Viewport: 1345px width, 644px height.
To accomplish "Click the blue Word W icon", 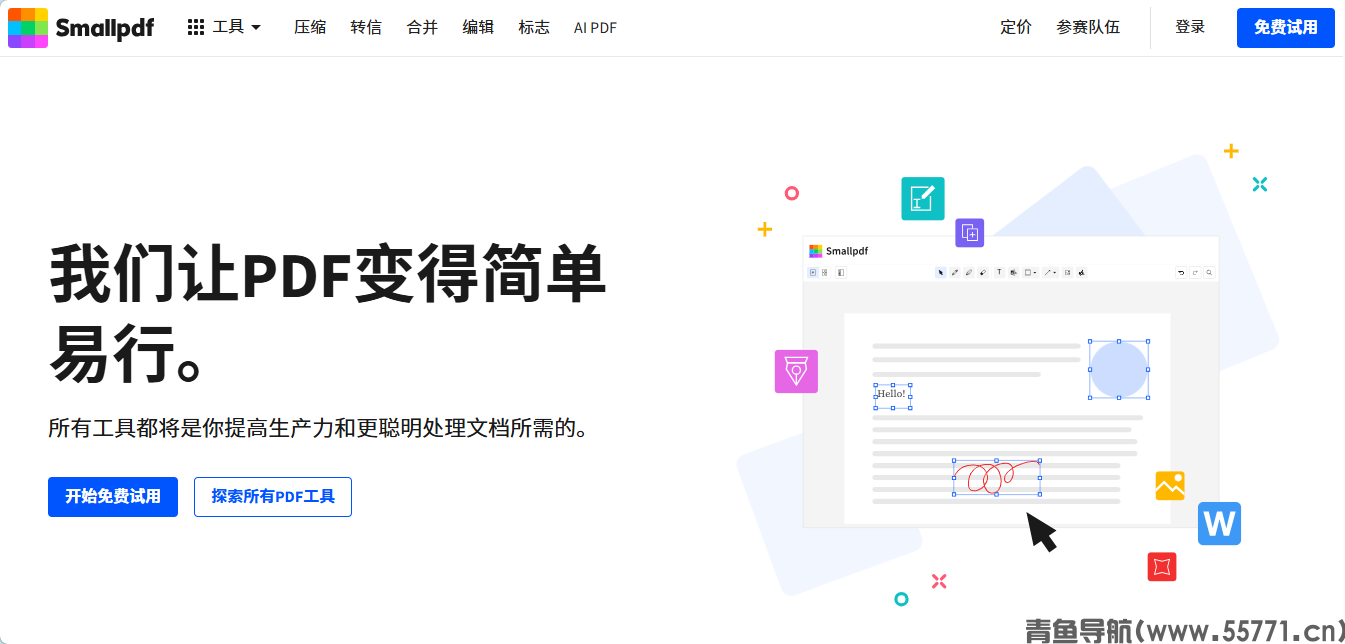I will point(1220,523).
